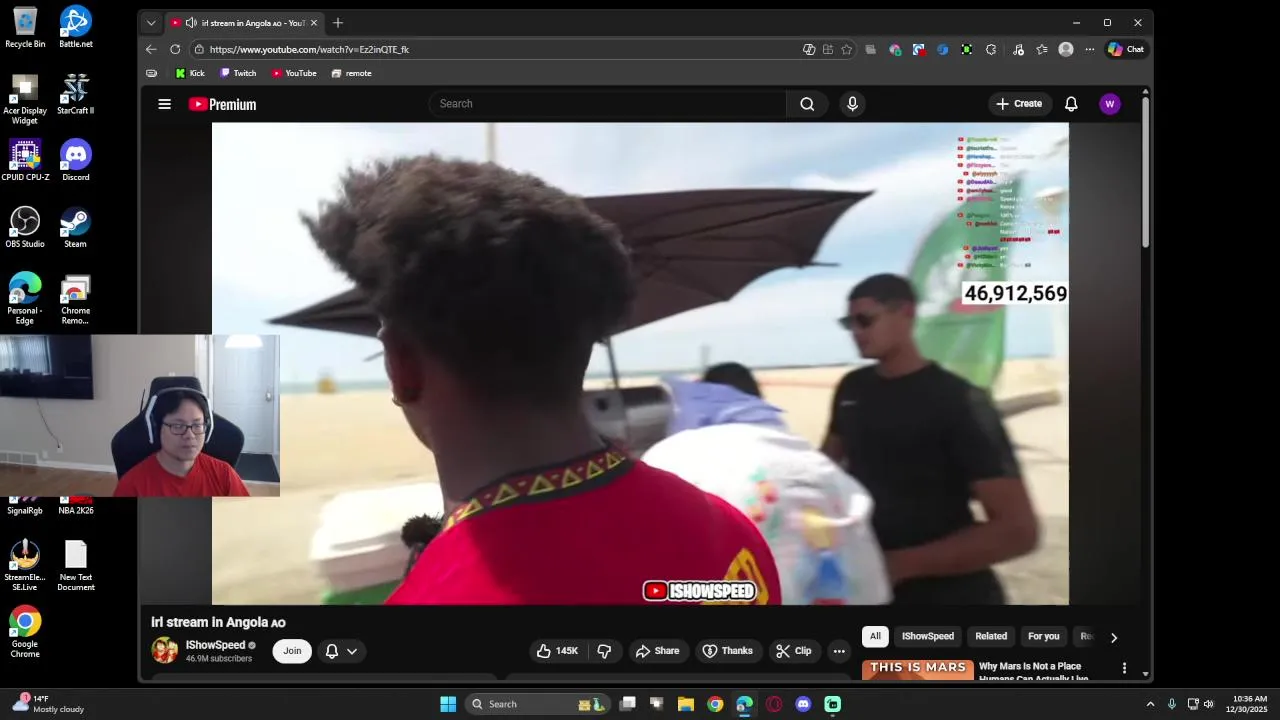Open YouTube notifications bell in header
The width and height of the screenshot is (1280, 720).
click(x=1071, y=104)
